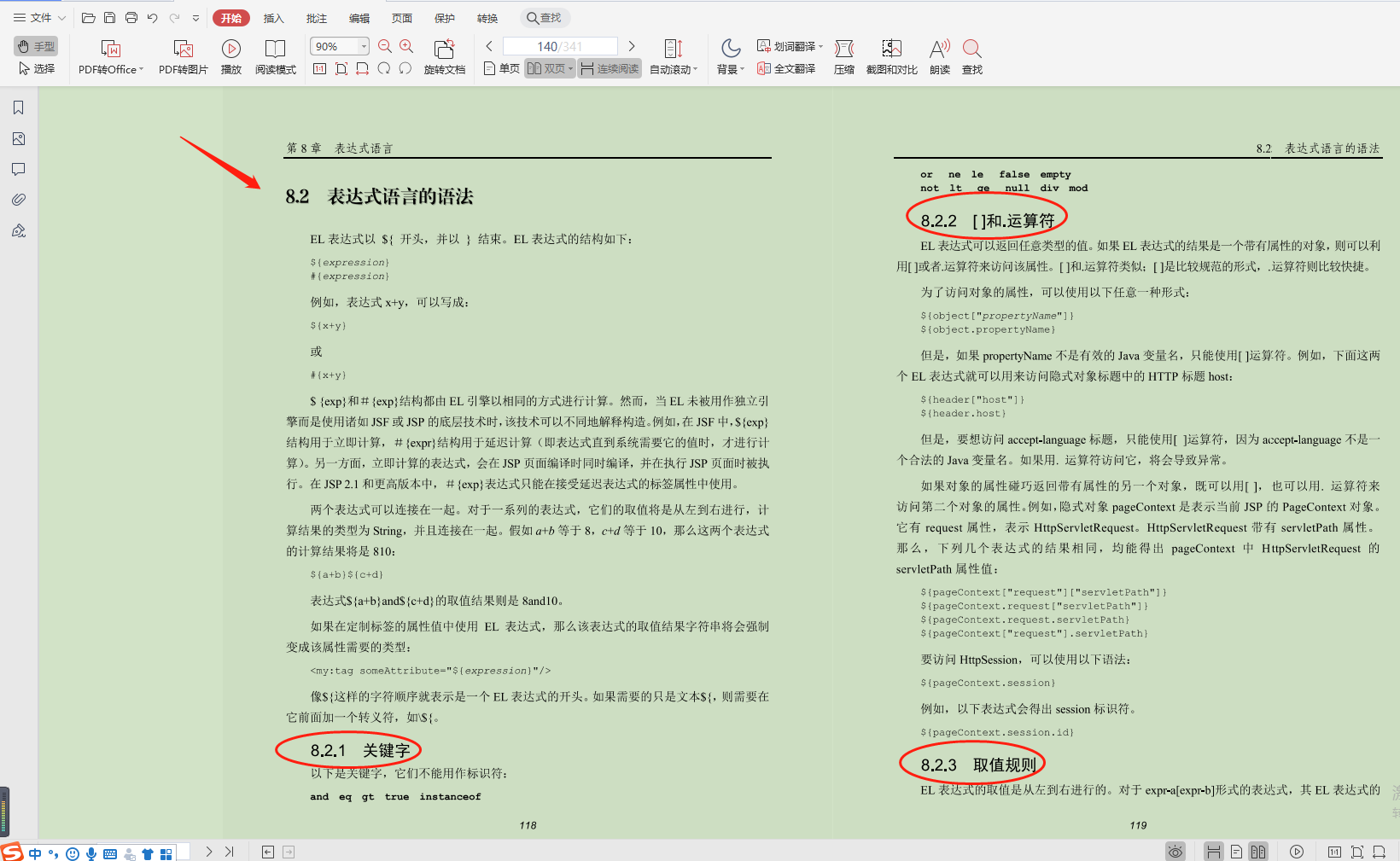Image resolution: width=1400 pixels, height=861 pixels.
Task: Switch to the 转换 tab
Action: coord(487,18)
